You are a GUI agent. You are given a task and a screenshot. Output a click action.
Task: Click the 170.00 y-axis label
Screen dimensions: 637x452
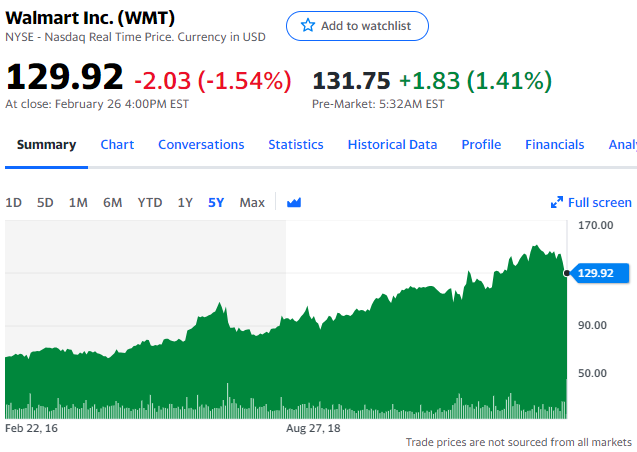point(596,225)
